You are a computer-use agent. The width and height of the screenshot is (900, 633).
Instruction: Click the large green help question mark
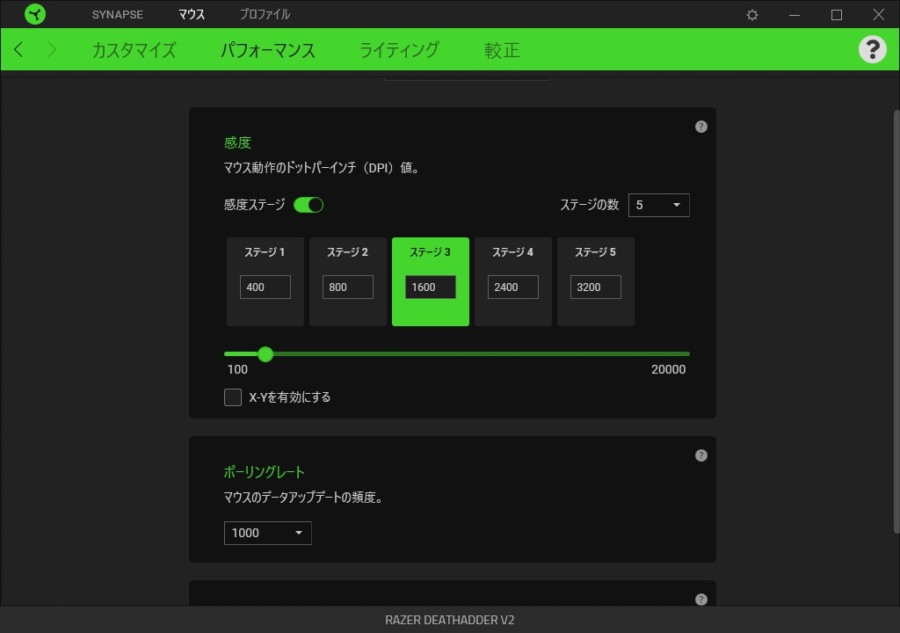pos(872,50)
